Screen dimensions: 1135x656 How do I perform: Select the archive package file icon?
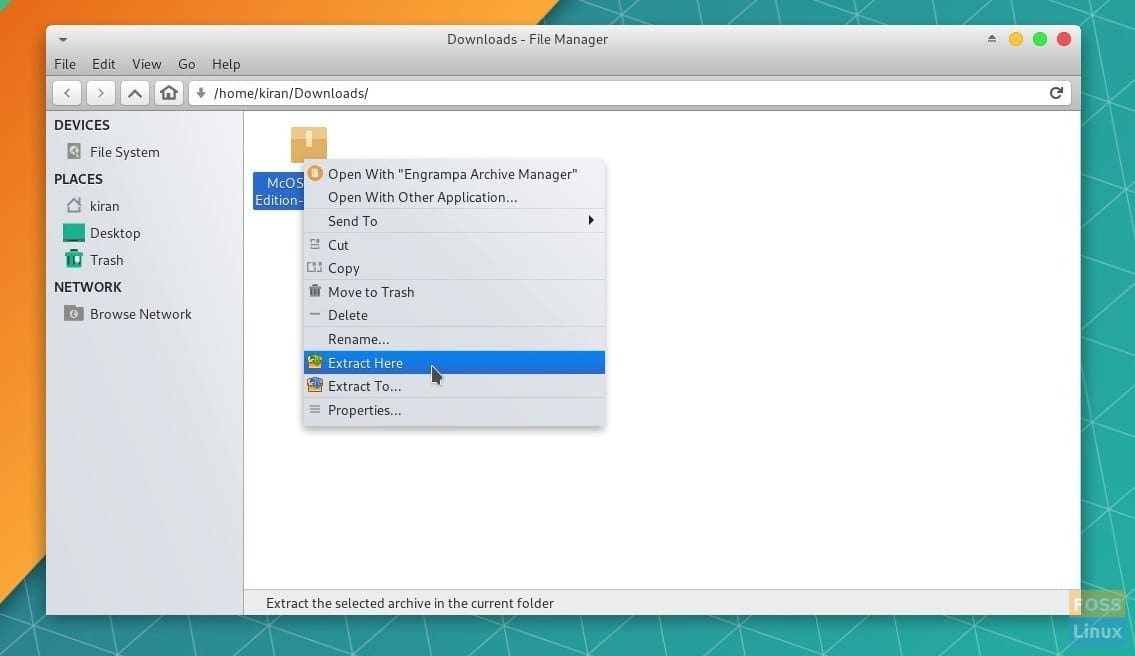pyautogui.click(x=309, y=144)
